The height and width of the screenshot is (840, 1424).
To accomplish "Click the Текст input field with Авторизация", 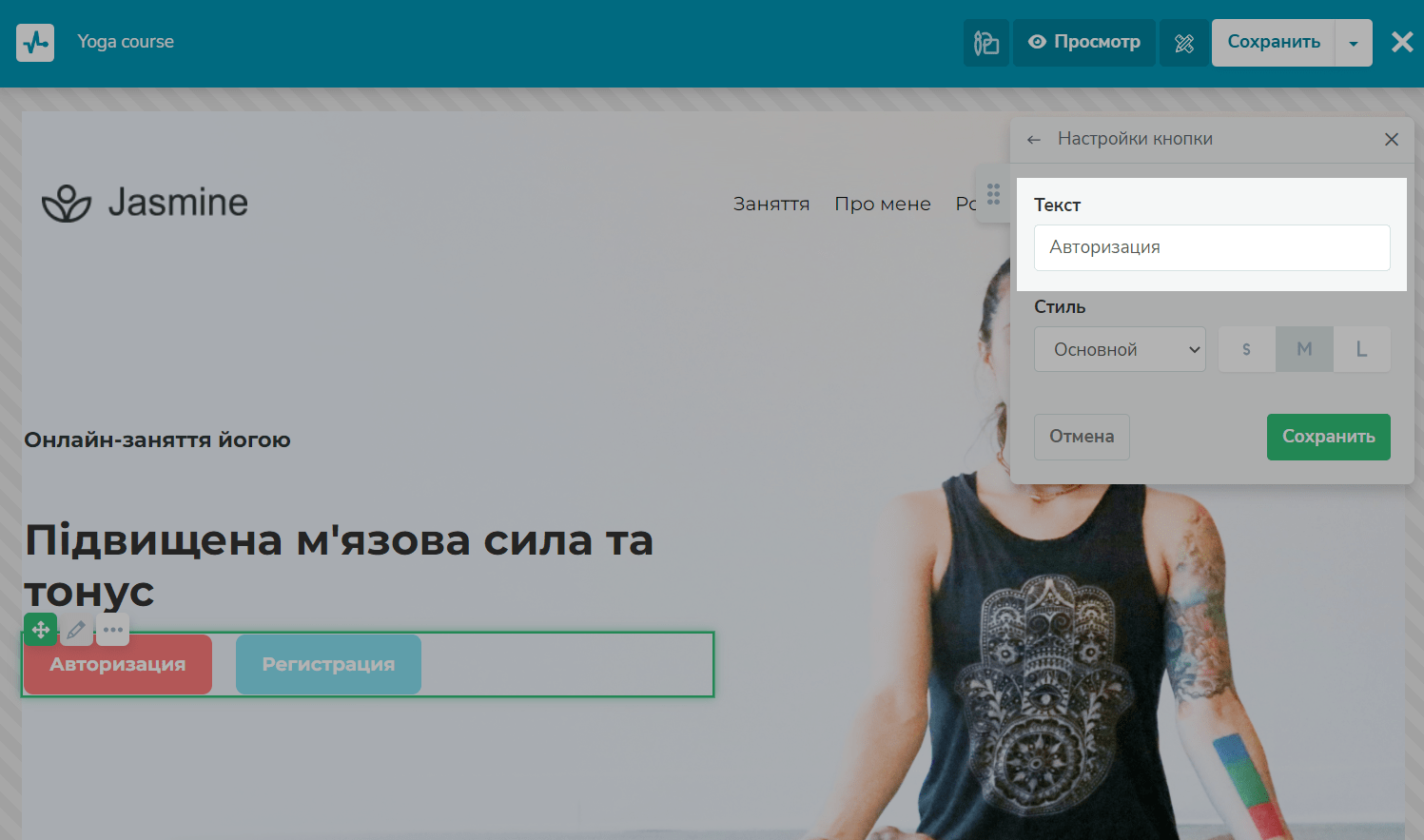I will tap(1211, 247).
